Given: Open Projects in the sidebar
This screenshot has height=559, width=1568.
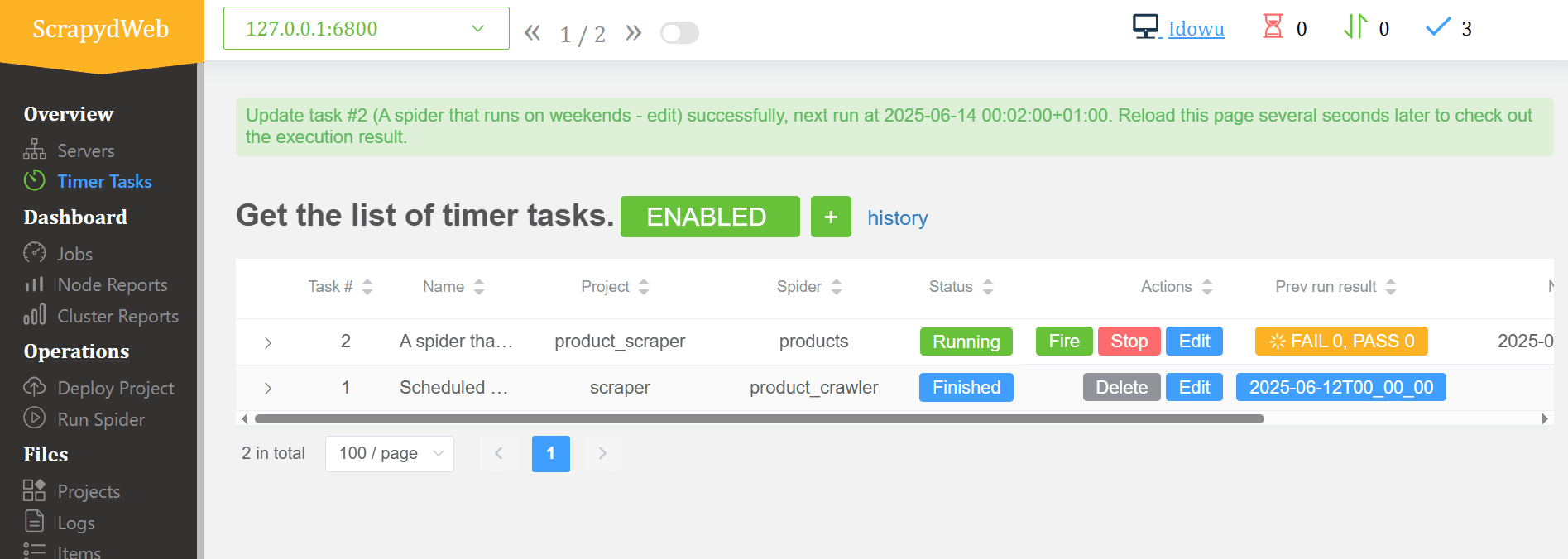Looking at the screenshot, I should pos(89,491).
